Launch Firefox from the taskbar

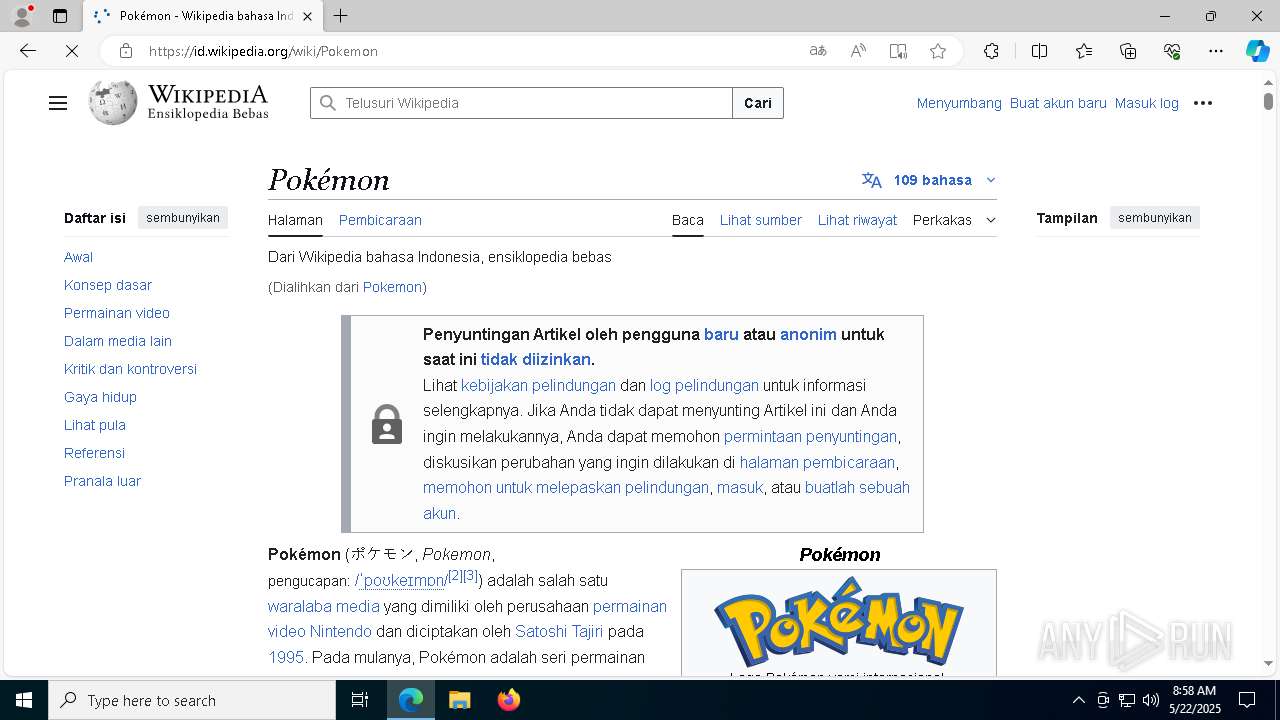click(x=509, y=700)
